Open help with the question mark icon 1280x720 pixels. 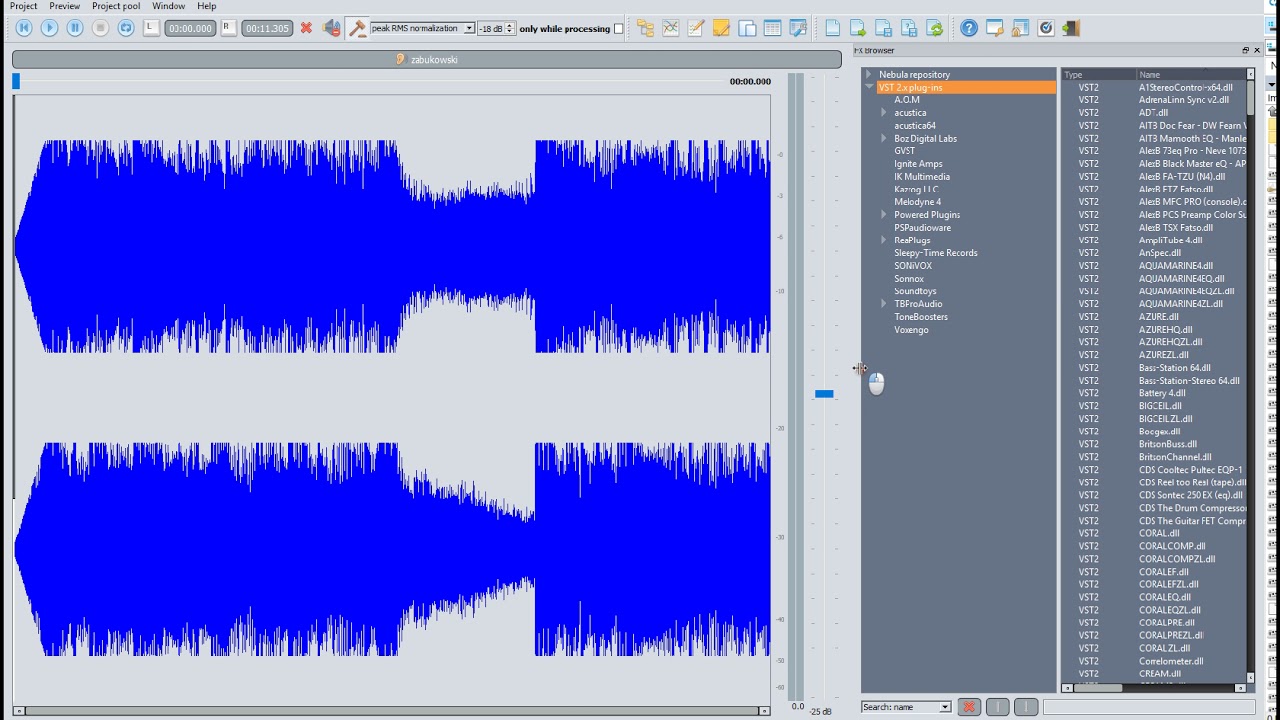[x=969, y=28]
